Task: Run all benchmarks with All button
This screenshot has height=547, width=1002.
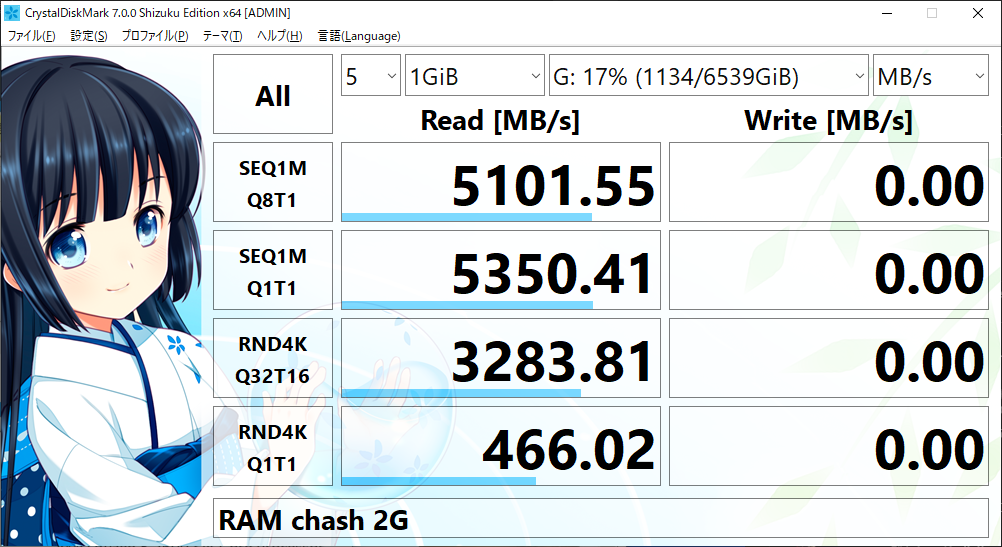Action: tap(273, 94)
